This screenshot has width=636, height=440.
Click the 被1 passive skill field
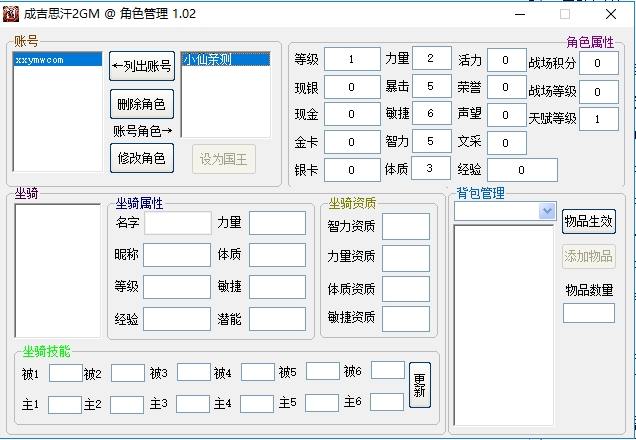click(x=66, y=373)
